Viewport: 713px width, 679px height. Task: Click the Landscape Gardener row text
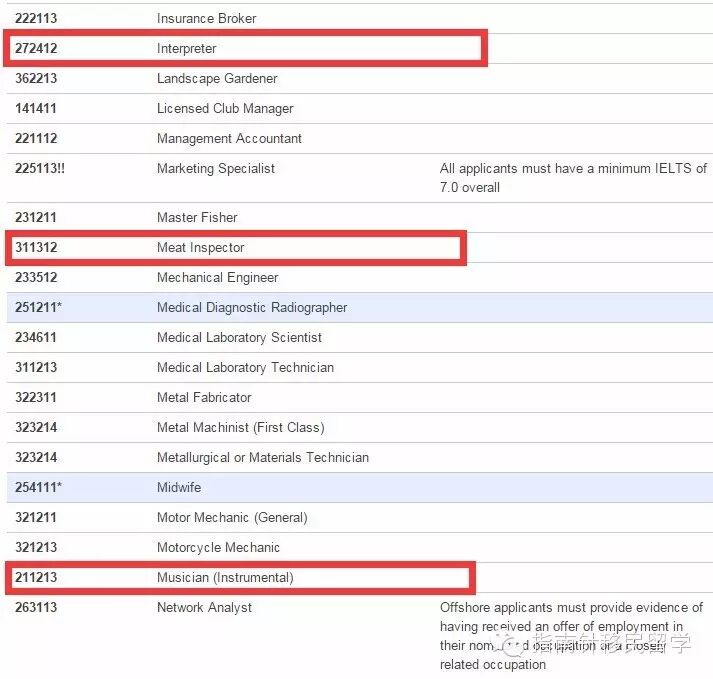(217, 78)
